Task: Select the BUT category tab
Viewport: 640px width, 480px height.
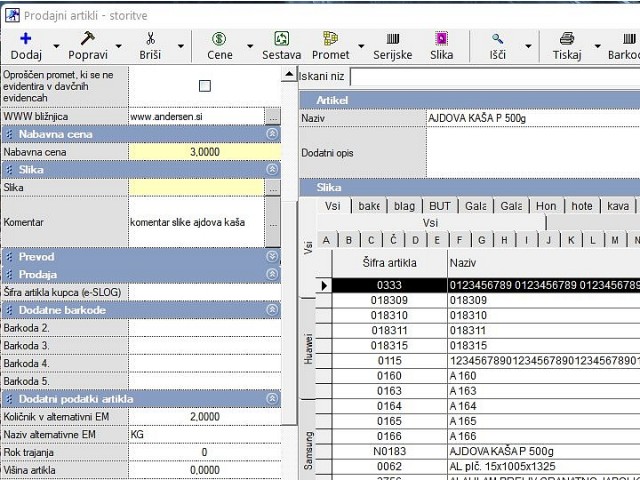Action: (x=441, y=206)
